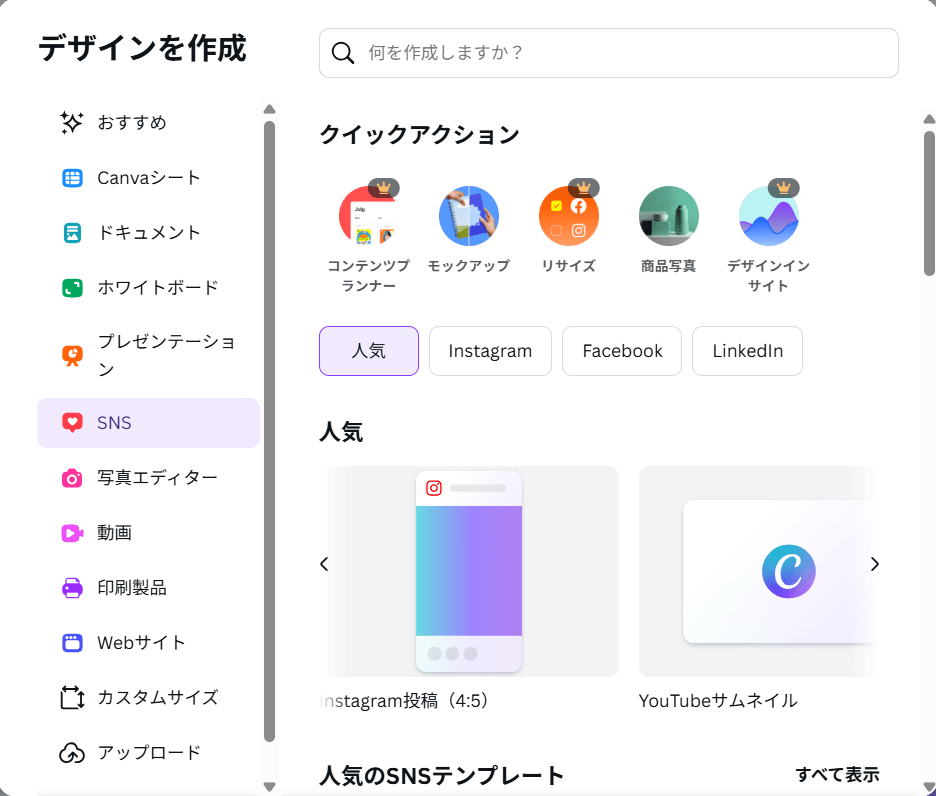Image resolution: width=936 pixels, height=796 pixels.
Task: Open the ドキュメント category
Action: pos(148,233)
